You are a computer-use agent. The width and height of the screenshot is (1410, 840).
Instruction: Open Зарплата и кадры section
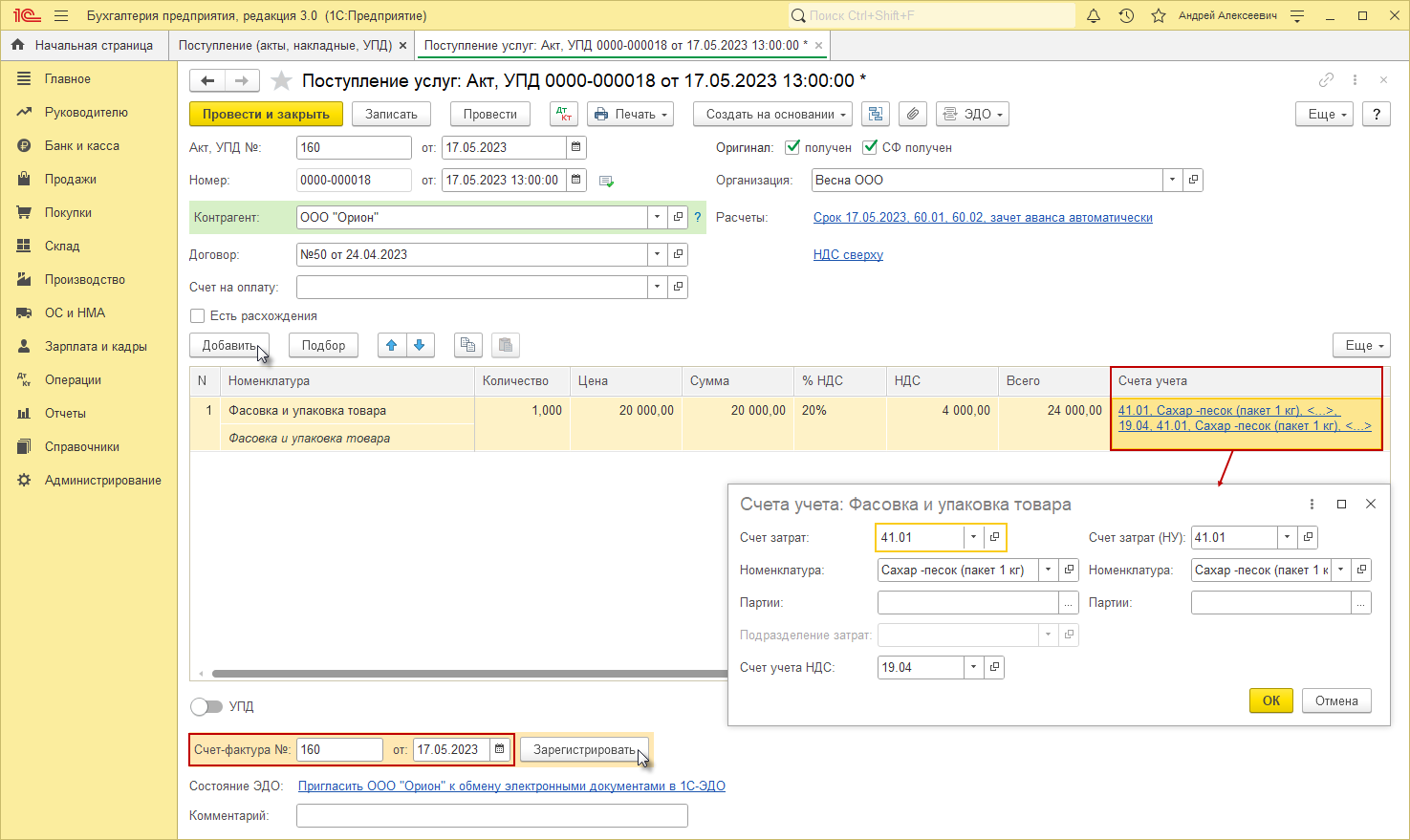click(x=96, y=346)
